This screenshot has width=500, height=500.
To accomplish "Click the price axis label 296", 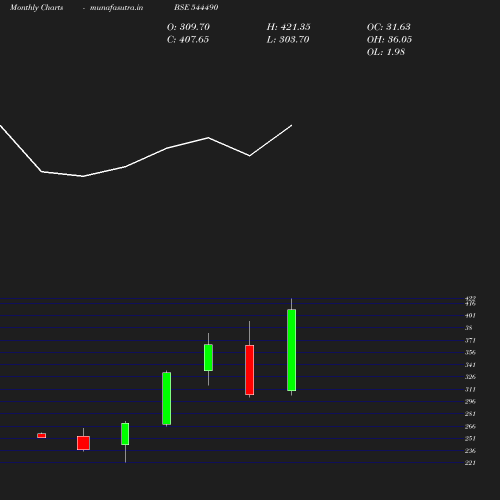I will point(470,402).
